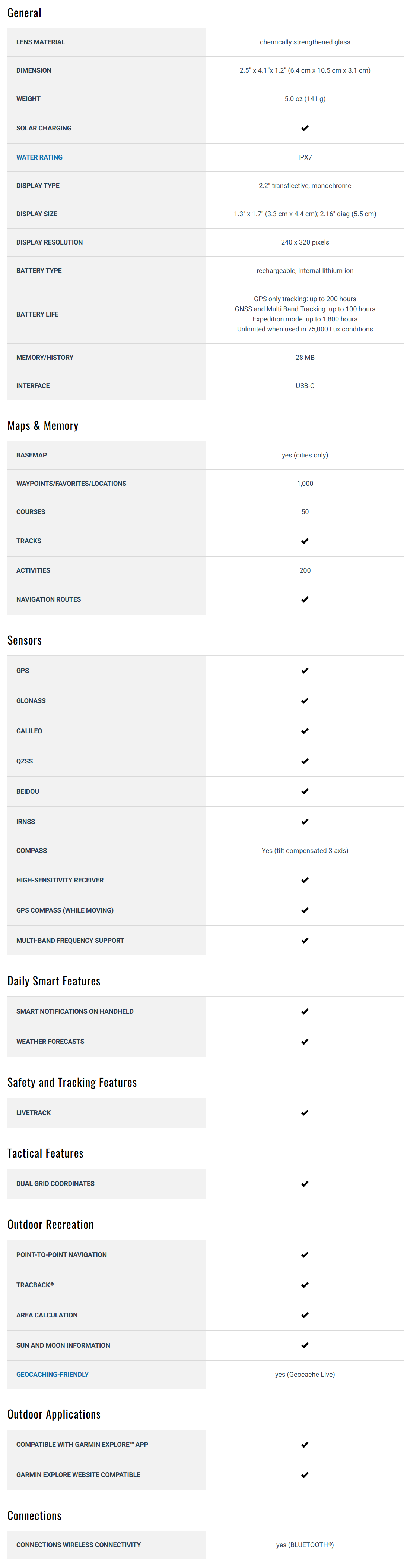Click the IPX7 water rating value
The width and height of the screenshot is (407, 1568).
click(305, 157)
